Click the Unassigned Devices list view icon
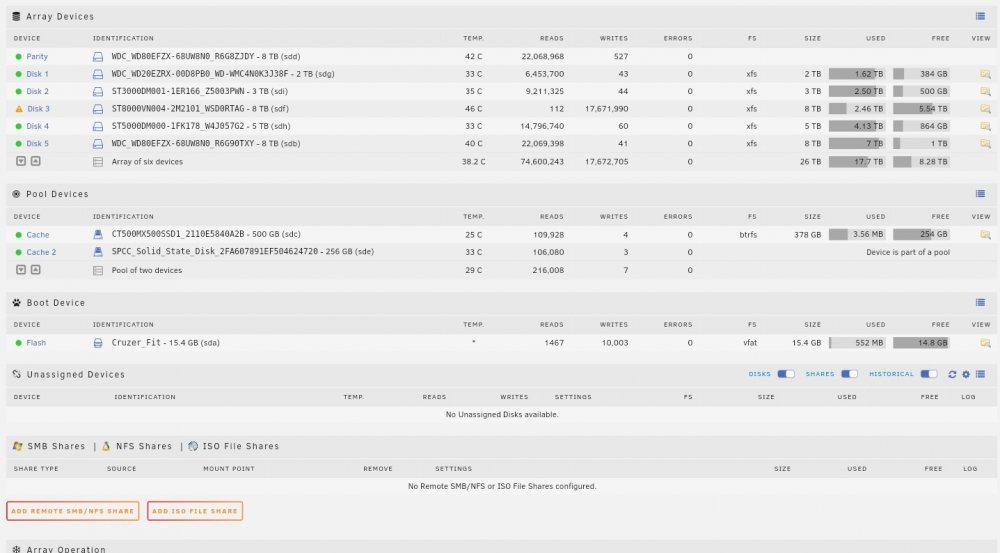Viewport: 1000px width, 553px height. (x=980, y=374)
